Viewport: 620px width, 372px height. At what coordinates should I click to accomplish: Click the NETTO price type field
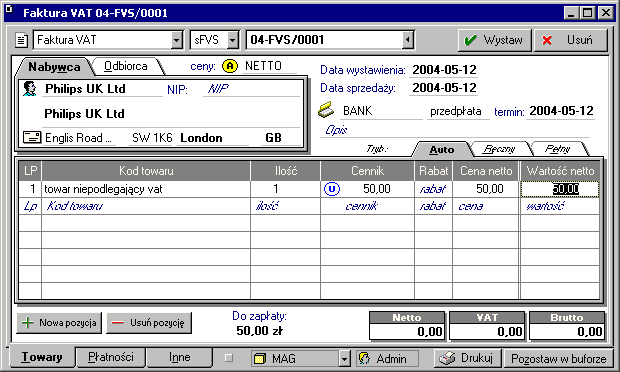pyautogui.click(x=270, y=66)
